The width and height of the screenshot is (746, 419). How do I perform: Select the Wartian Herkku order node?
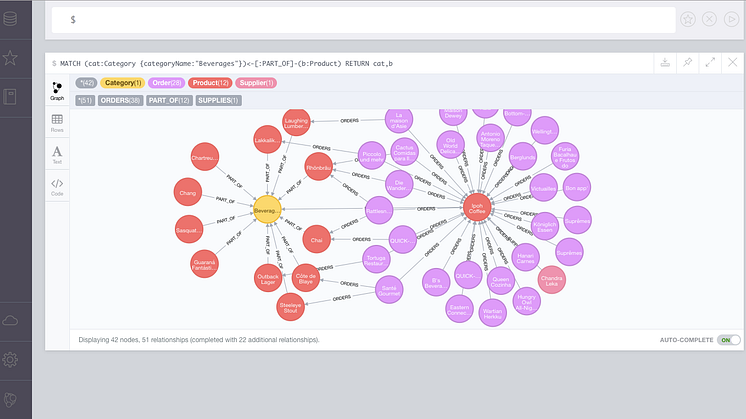point(492,312)
